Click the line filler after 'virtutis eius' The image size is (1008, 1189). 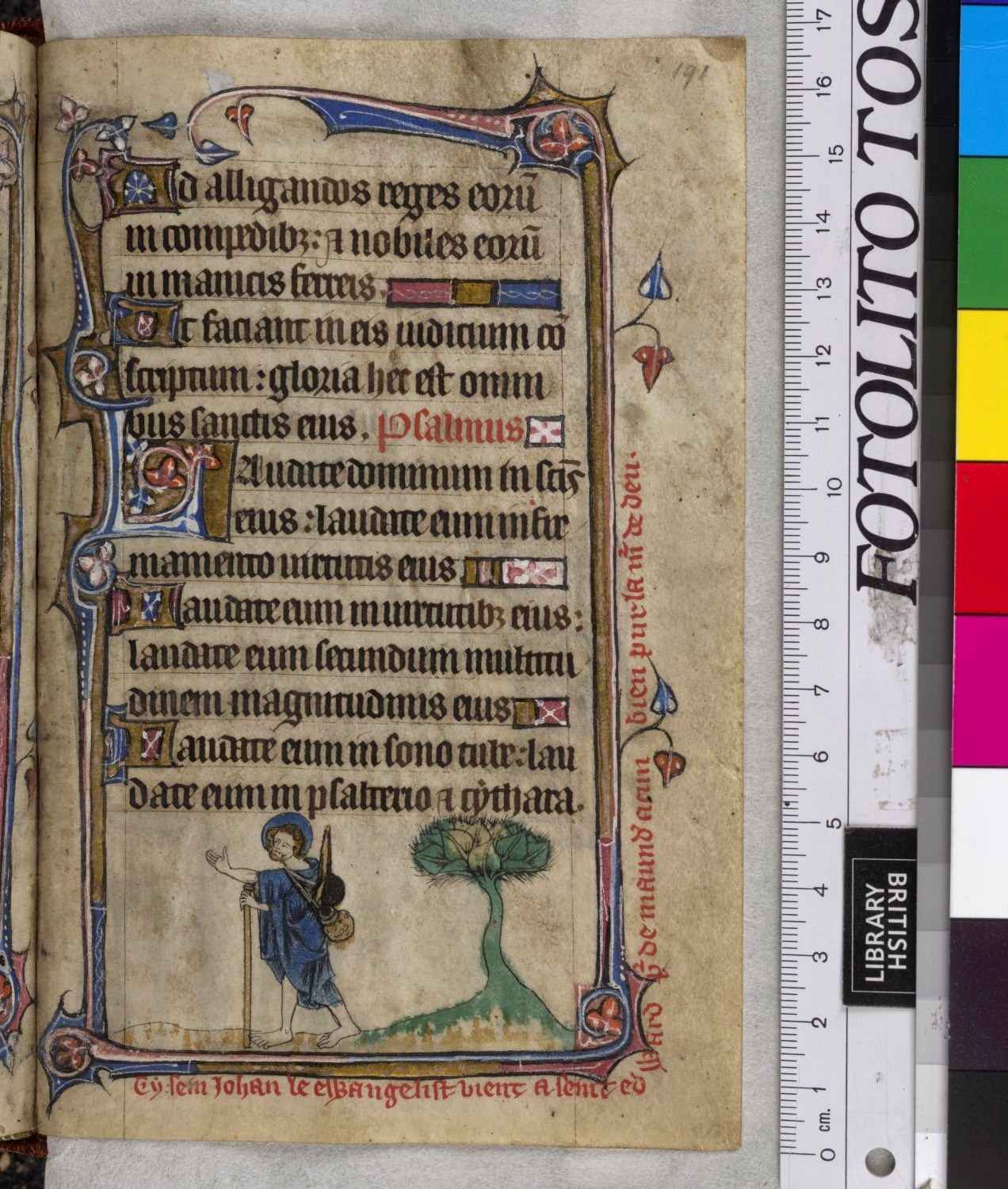516,572
